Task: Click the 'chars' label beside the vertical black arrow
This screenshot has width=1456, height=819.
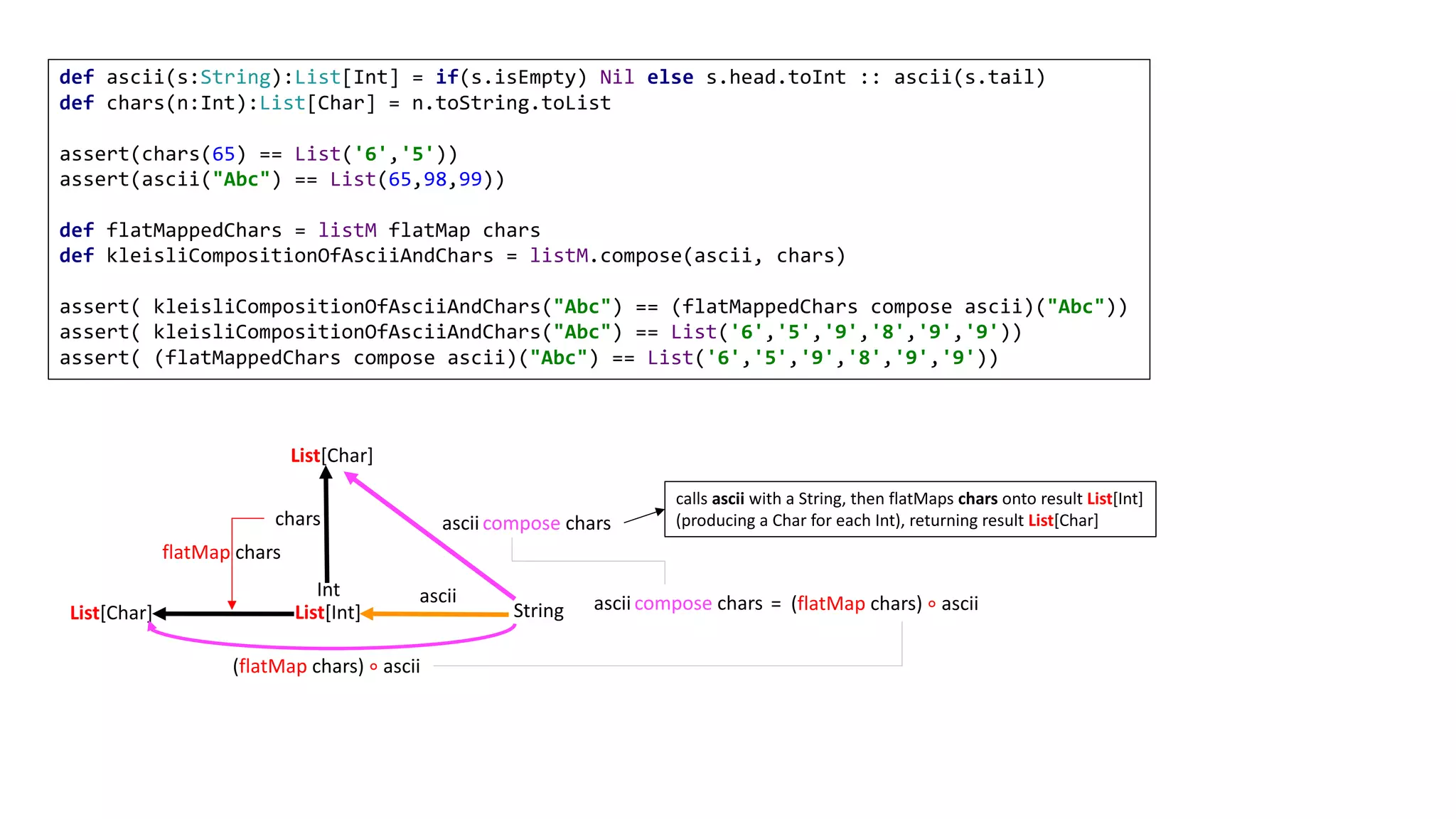Action: (x=298, y=519)
